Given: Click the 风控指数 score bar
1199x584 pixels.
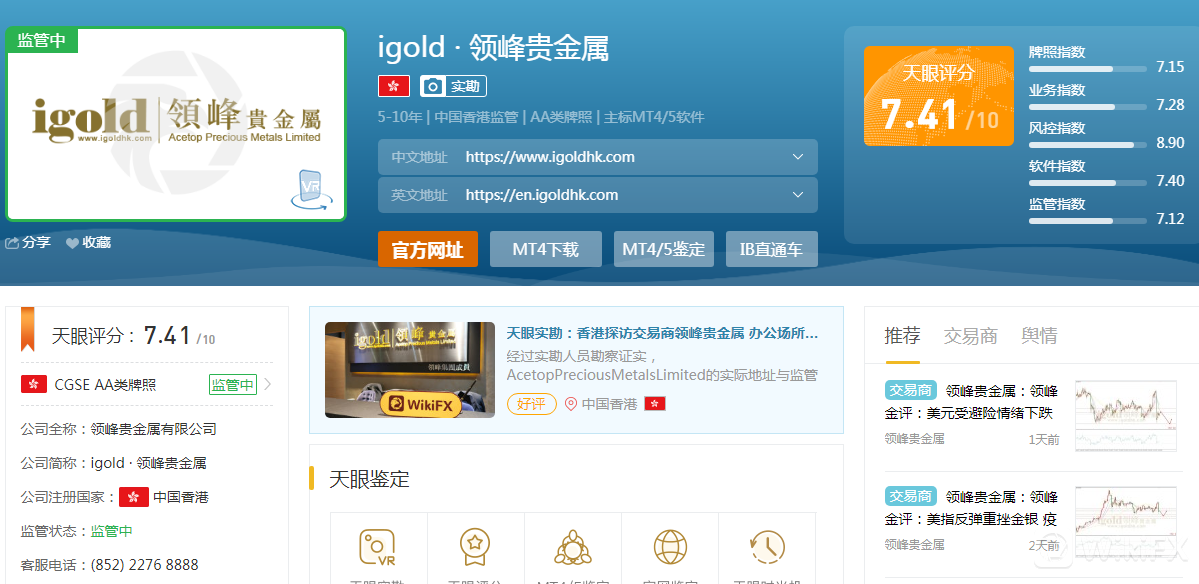Looking at the screenshot, I should click(1088, 144).
